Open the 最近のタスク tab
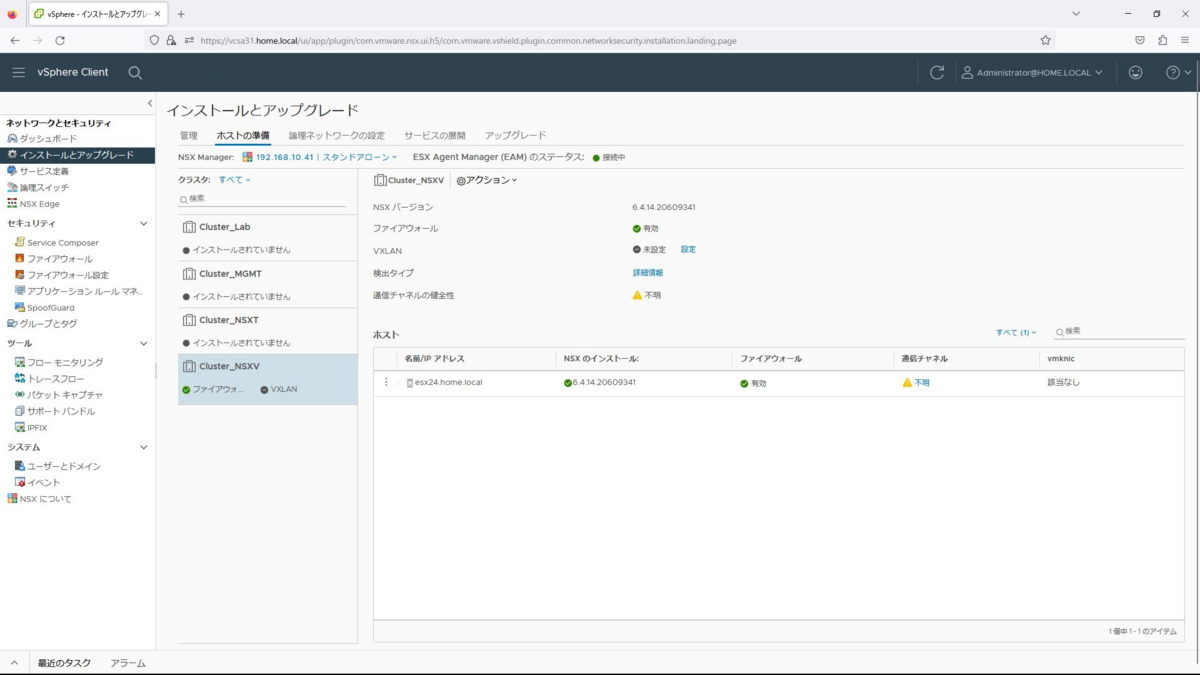This screenshot has height=675, width=1200. coord(64,663)
